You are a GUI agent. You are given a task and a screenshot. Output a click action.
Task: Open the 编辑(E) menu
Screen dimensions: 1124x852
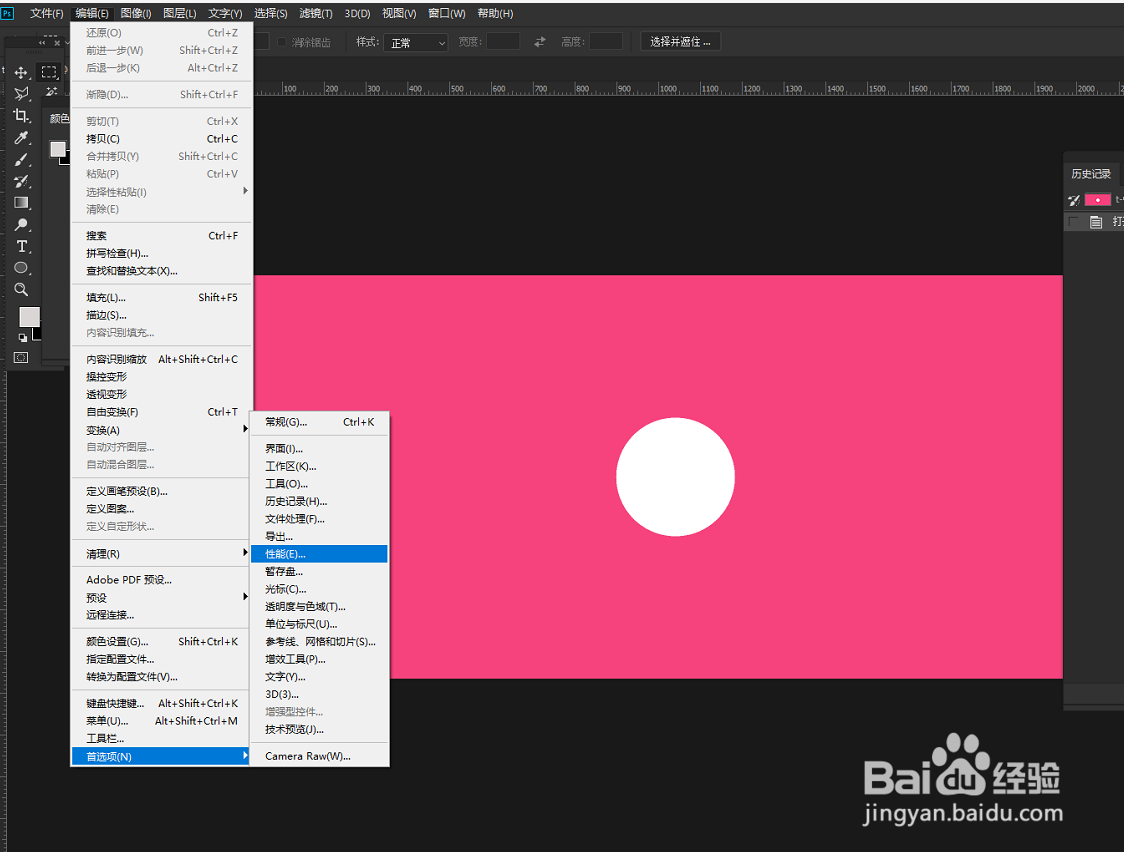92,14
